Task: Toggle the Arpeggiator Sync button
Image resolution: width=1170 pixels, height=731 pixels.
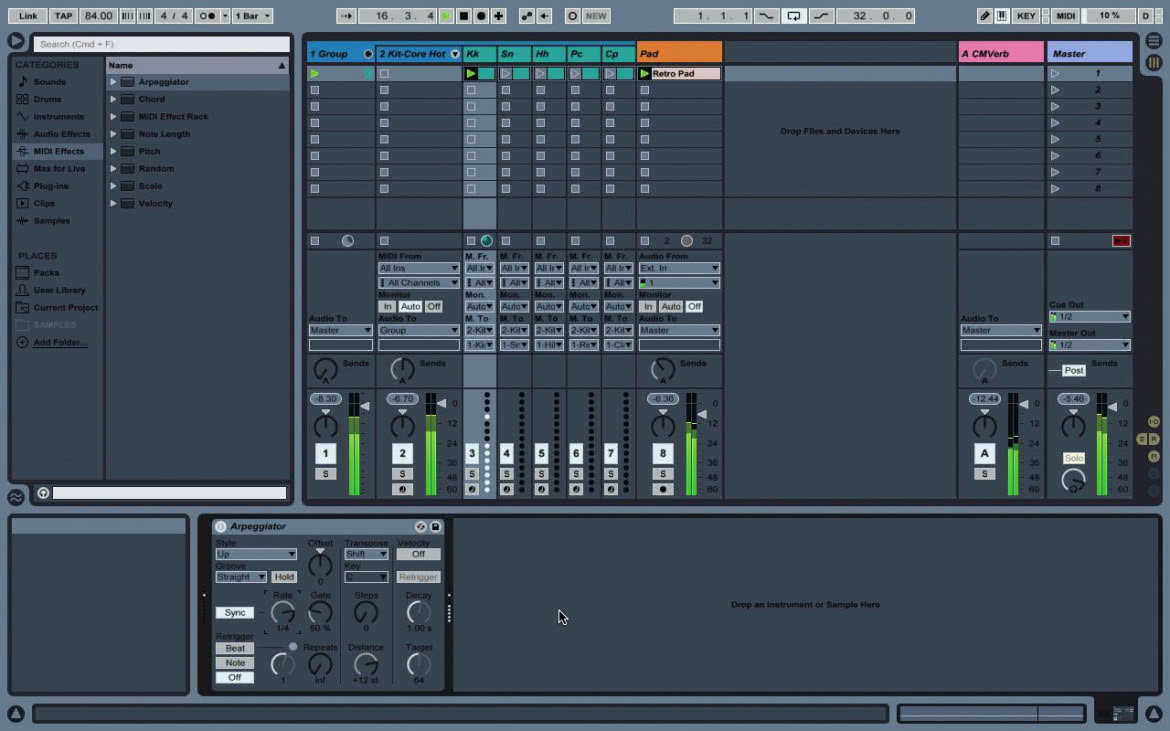Action: coord(235,612)
